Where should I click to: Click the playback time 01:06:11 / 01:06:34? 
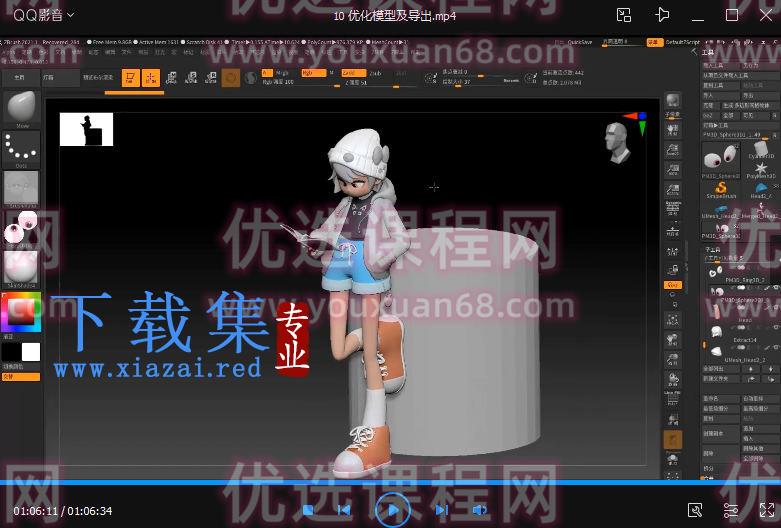coord(63,511)
